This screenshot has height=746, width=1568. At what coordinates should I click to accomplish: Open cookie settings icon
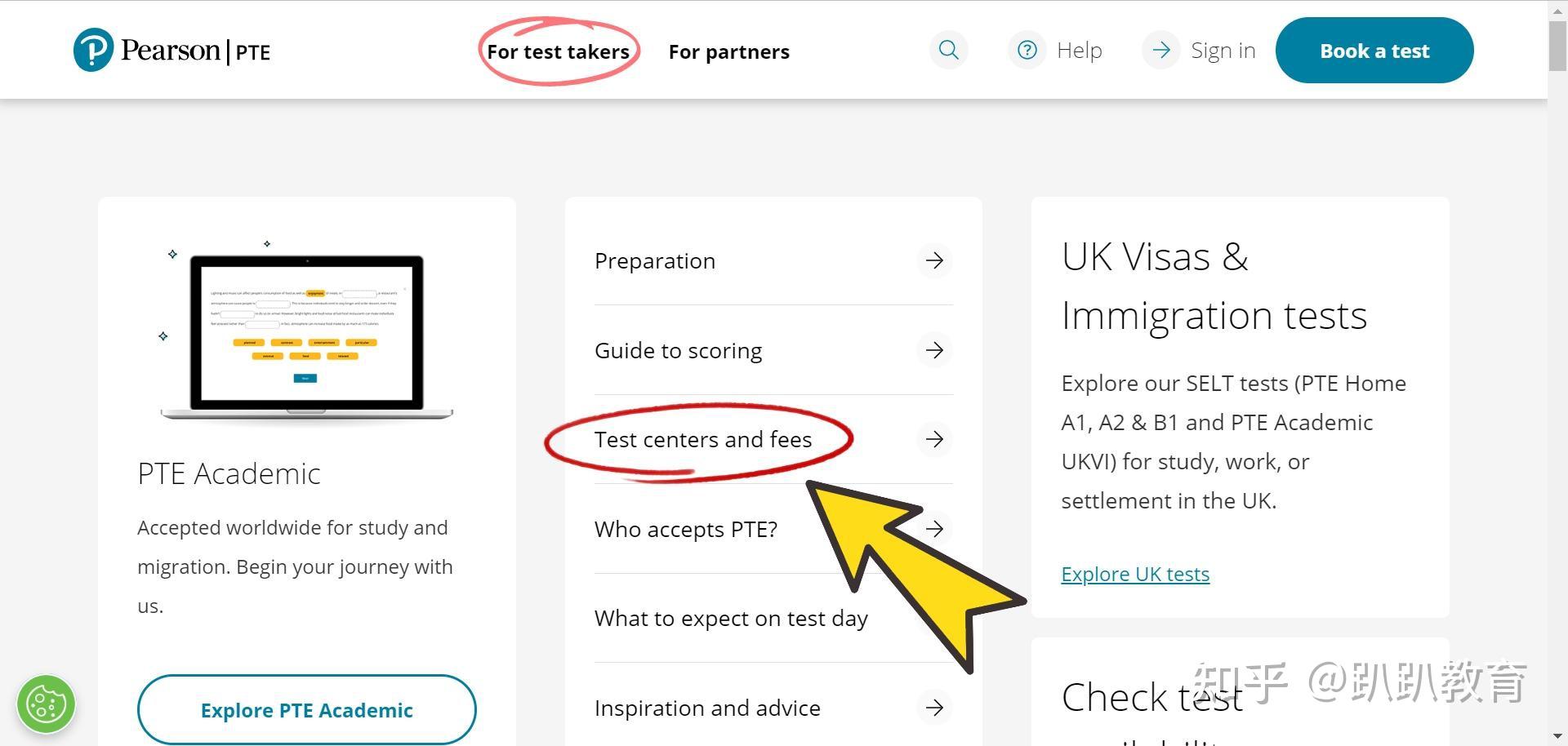point(47,704)
